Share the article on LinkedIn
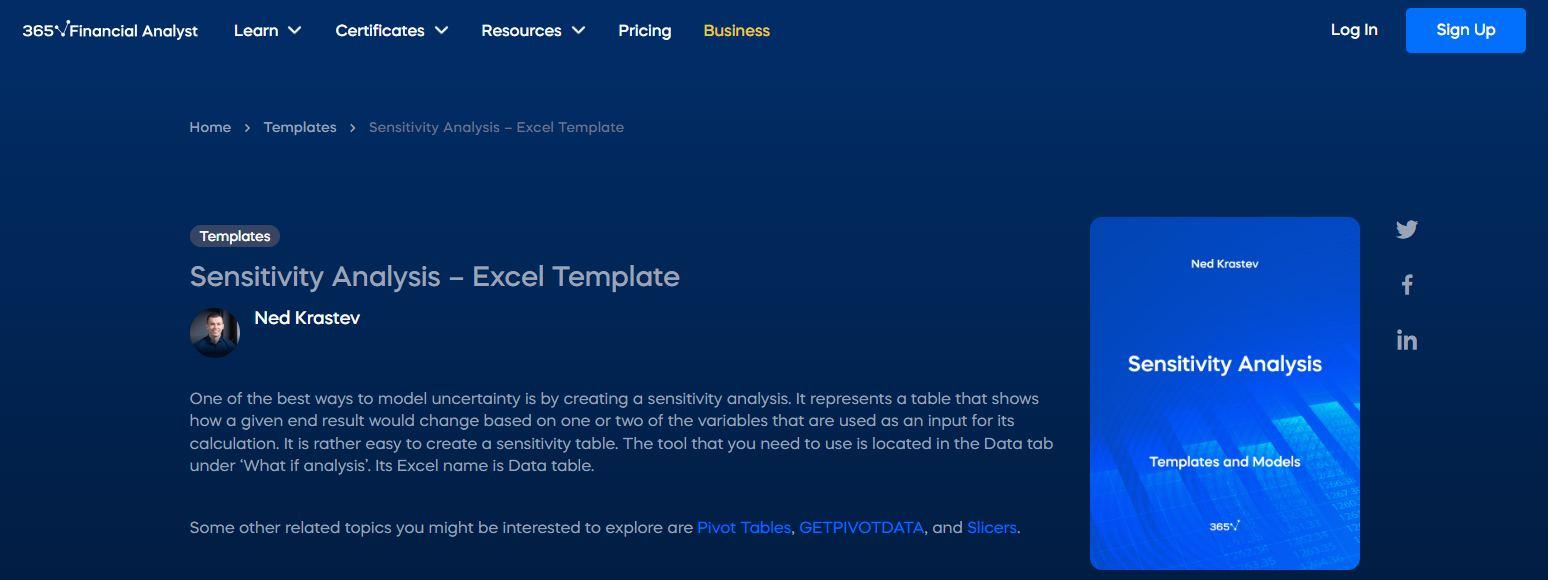1548x580 pixels. (1406, 340)
